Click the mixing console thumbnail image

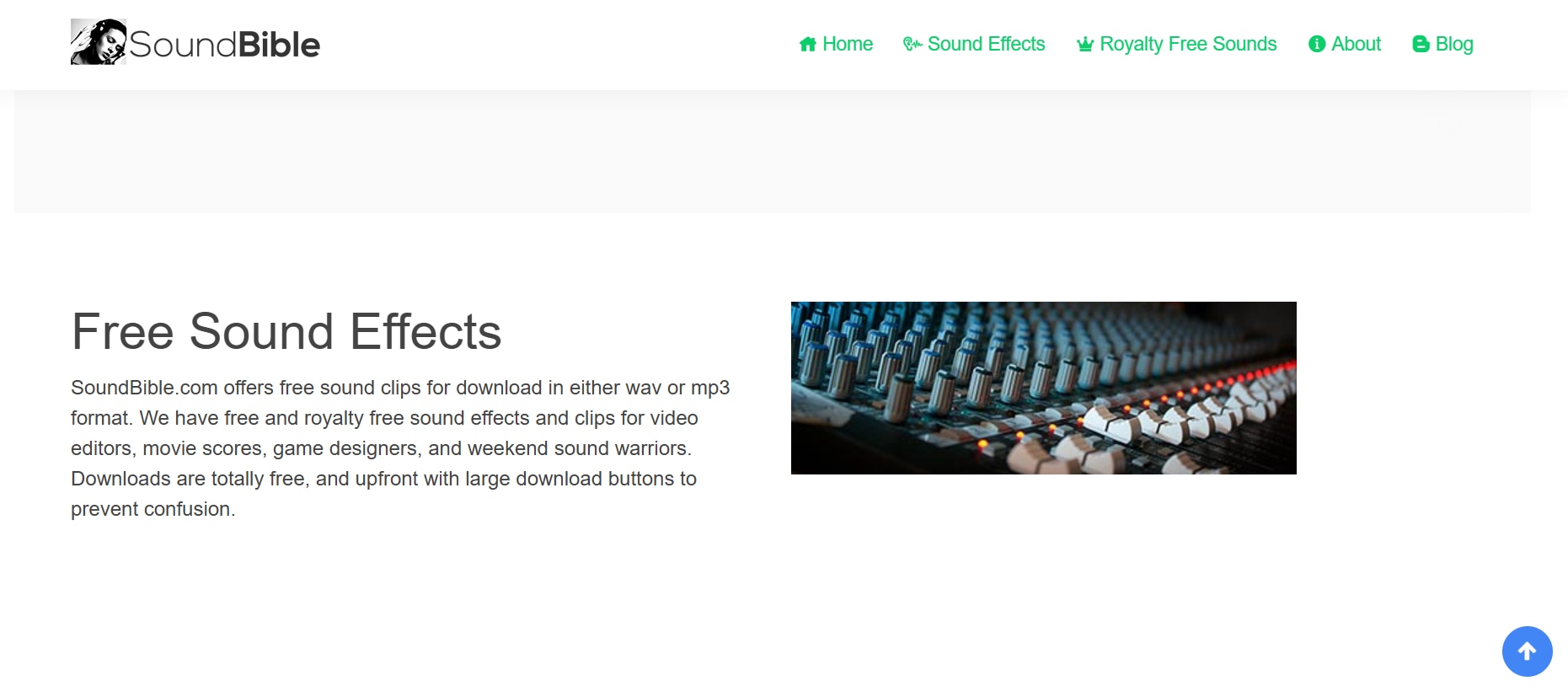(1043, 388)
